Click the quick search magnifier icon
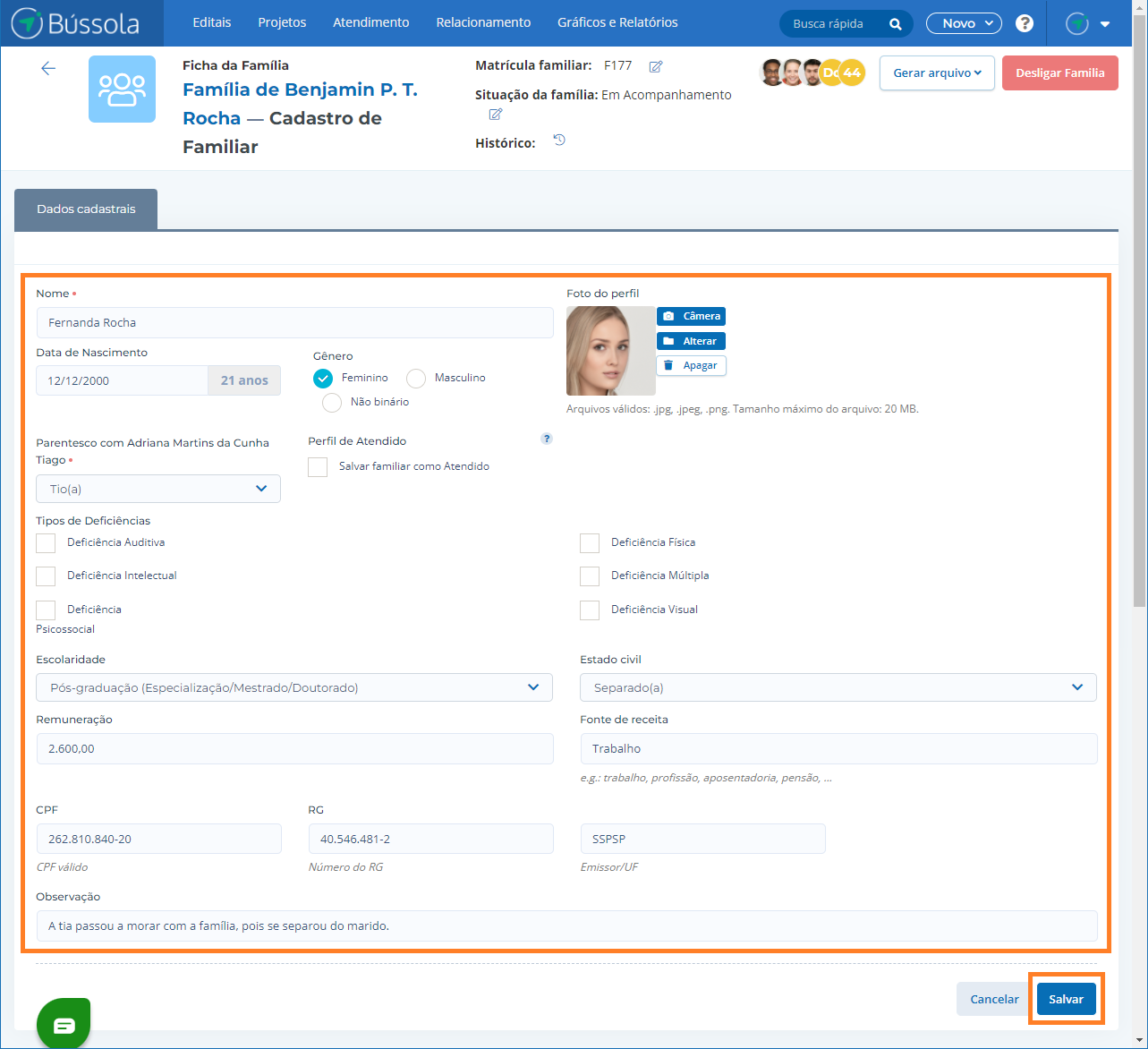The image size is (1148, 1049). click(895, 24)
